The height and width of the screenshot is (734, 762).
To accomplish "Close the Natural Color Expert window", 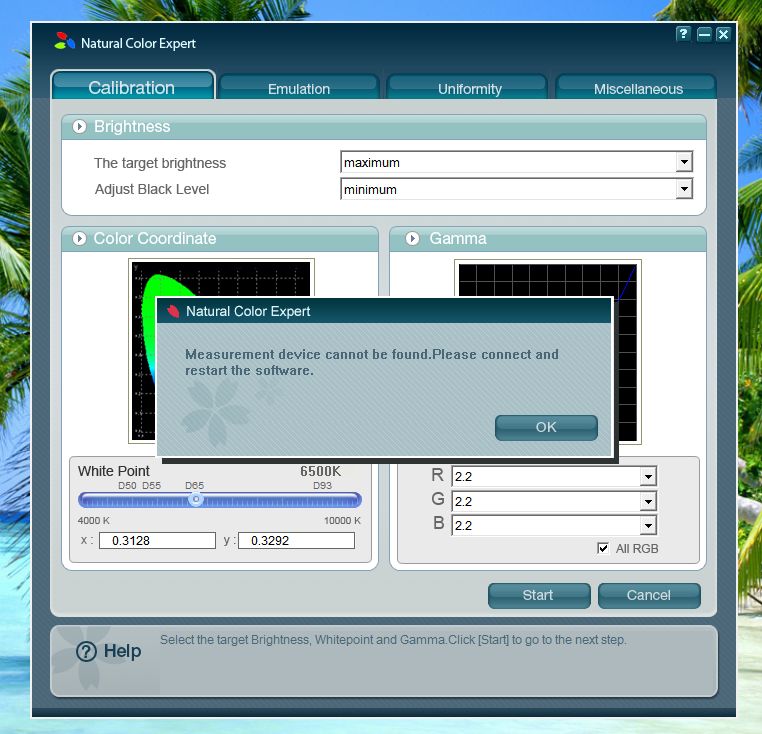I will point(723,34).
